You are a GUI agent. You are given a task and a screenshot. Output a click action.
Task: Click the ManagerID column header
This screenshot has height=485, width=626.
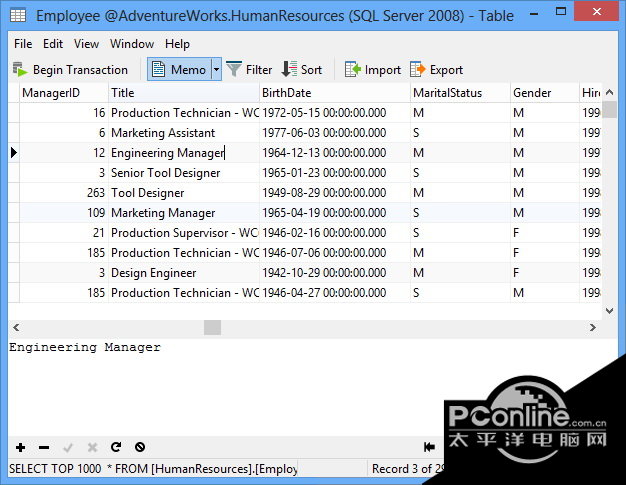(x=64, y=93)
